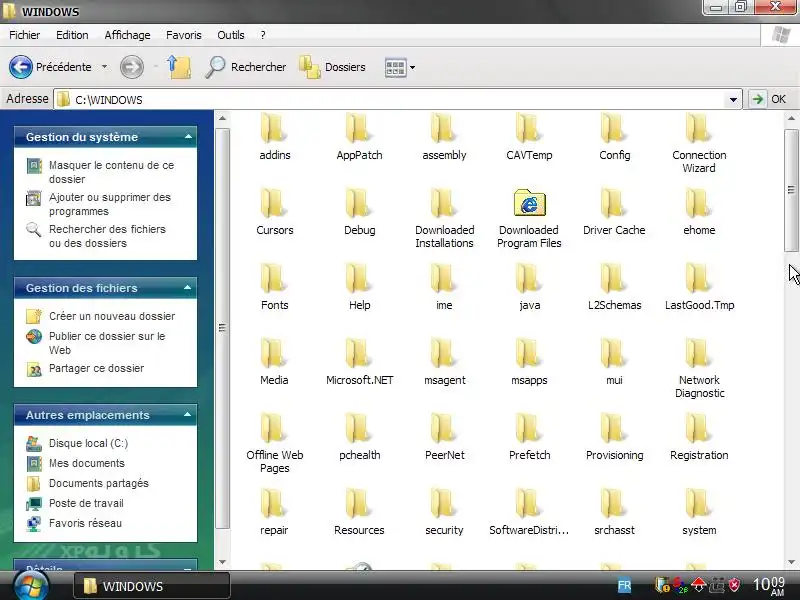
Task: Open the Favoris menu
Action: click(184, 35)
